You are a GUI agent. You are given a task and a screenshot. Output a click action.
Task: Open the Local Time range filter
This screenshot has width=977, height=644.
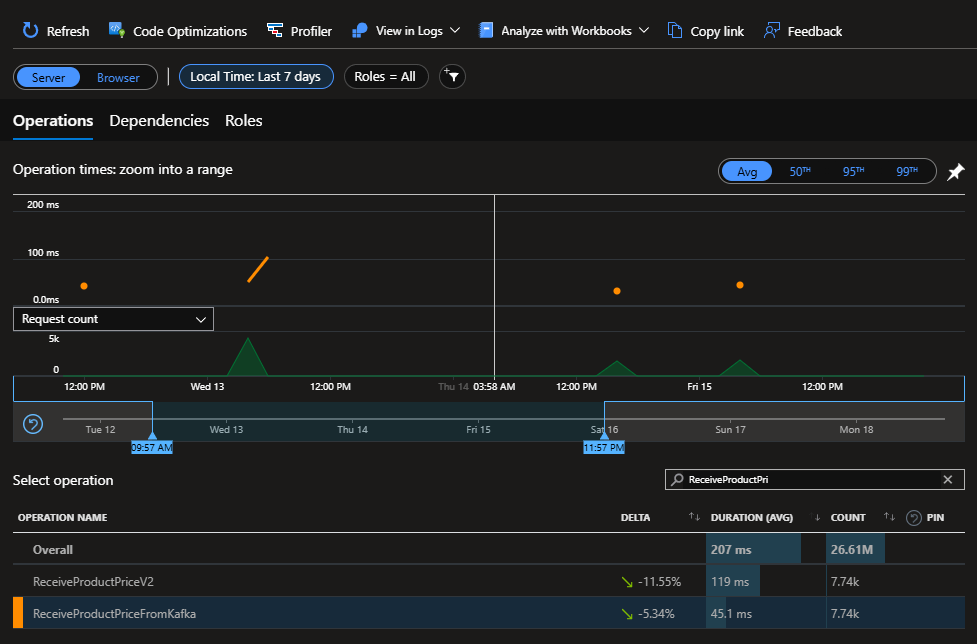point(256,77)
